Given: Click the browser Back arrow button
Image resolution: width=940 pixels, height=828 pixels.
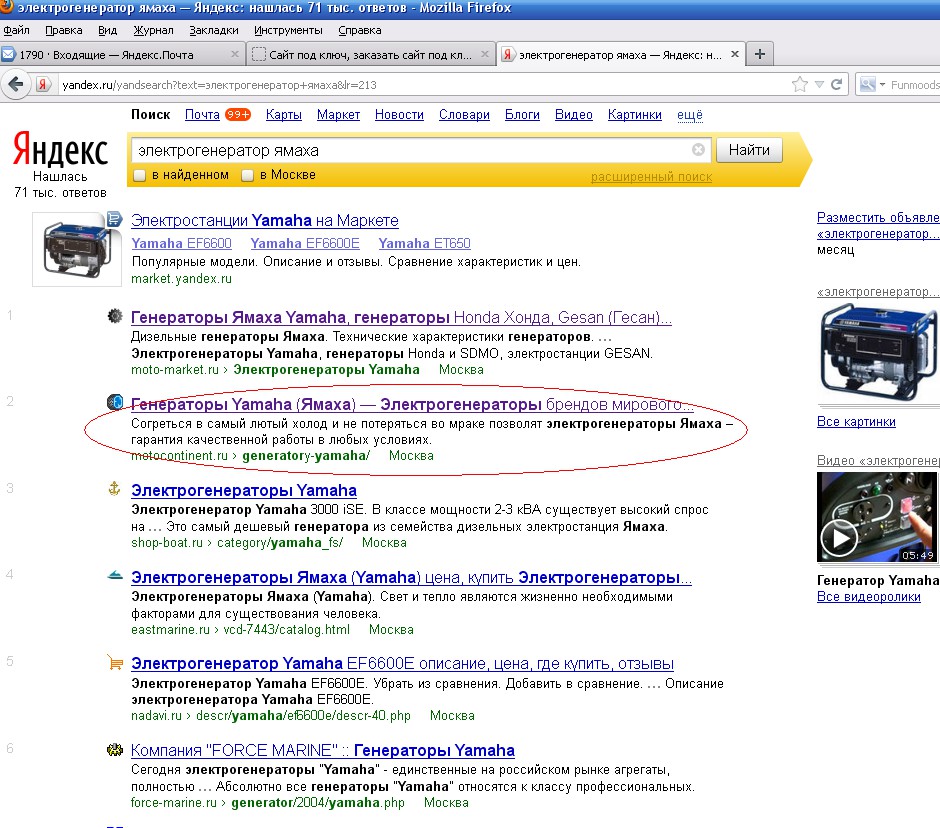Looking at the screenshot, I should pos(16,84).
